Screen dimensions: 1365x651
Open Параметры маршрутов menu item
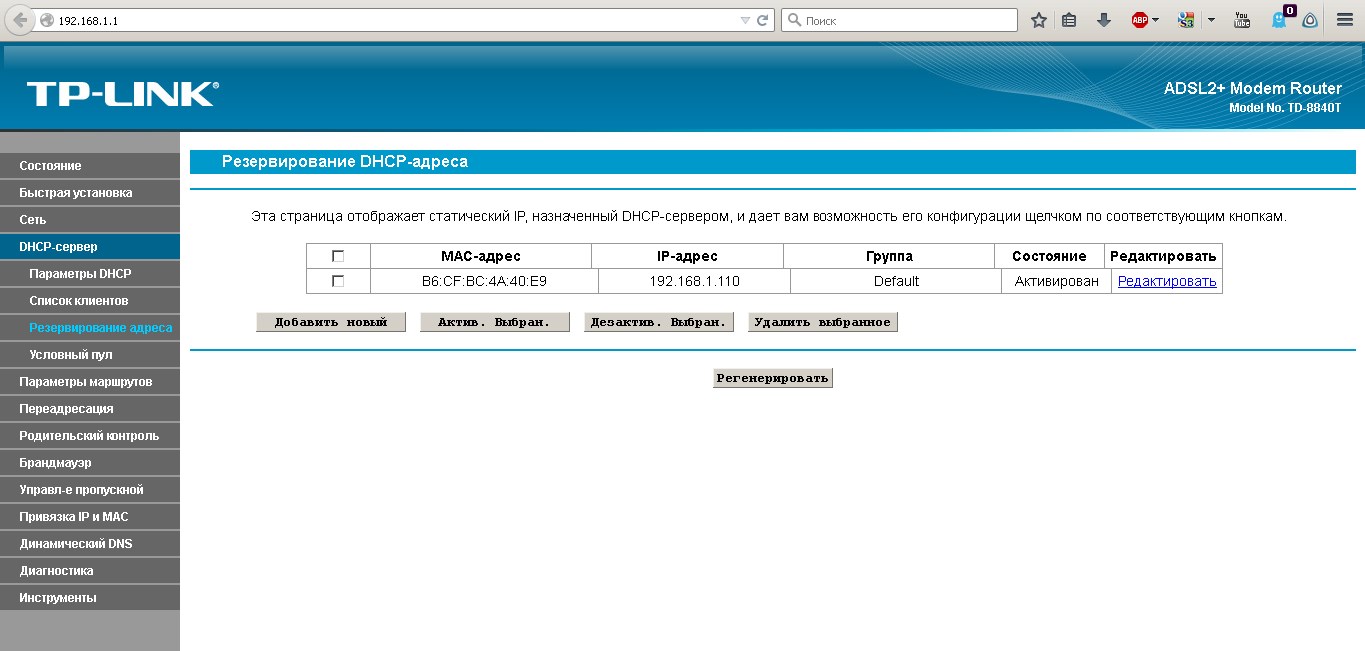click(x=90, y=381)
